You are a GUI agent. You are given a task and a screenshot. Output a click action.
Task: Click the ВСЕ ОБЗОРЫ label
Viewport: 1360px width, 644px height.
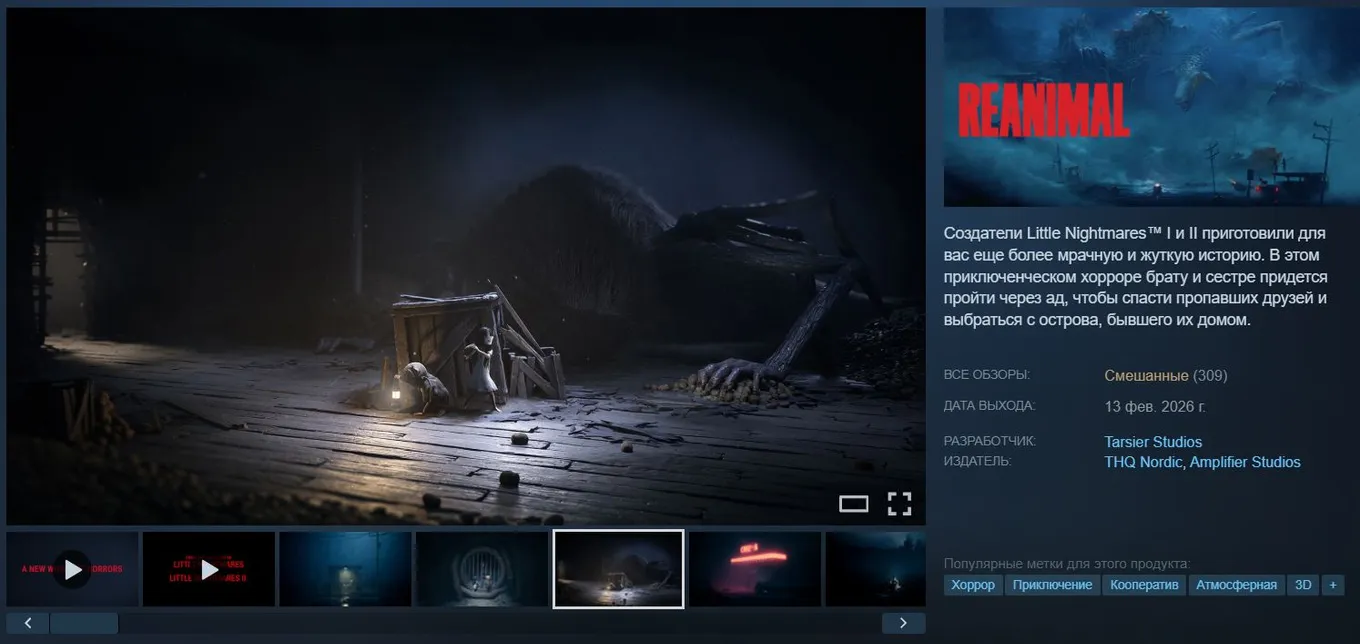point(987,375)
